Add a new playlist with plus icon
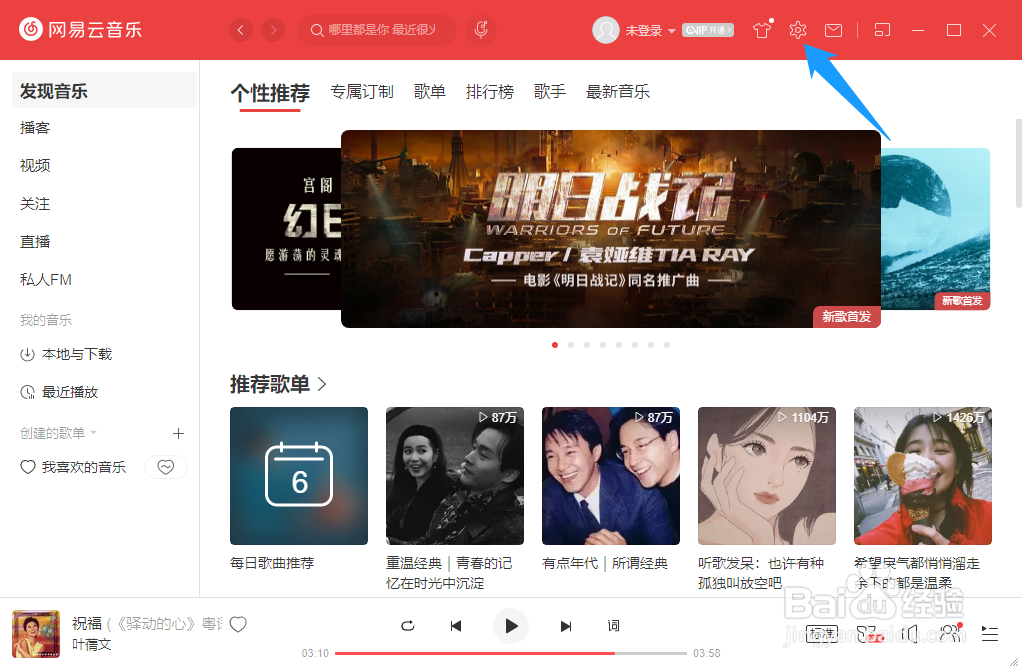 point(179,433)
